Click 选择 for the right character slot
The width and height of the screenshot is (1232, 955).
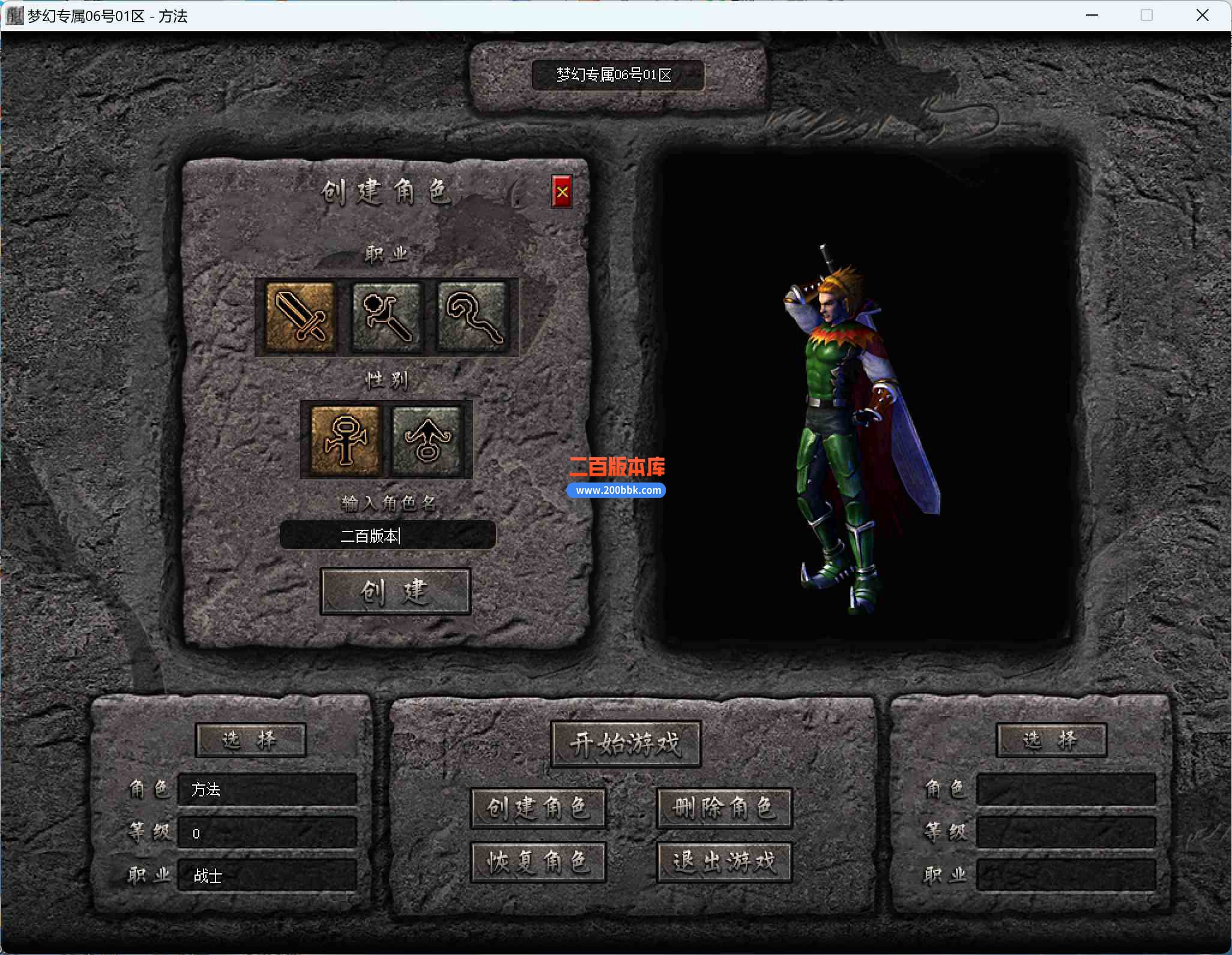click(x=1051, y=740)
